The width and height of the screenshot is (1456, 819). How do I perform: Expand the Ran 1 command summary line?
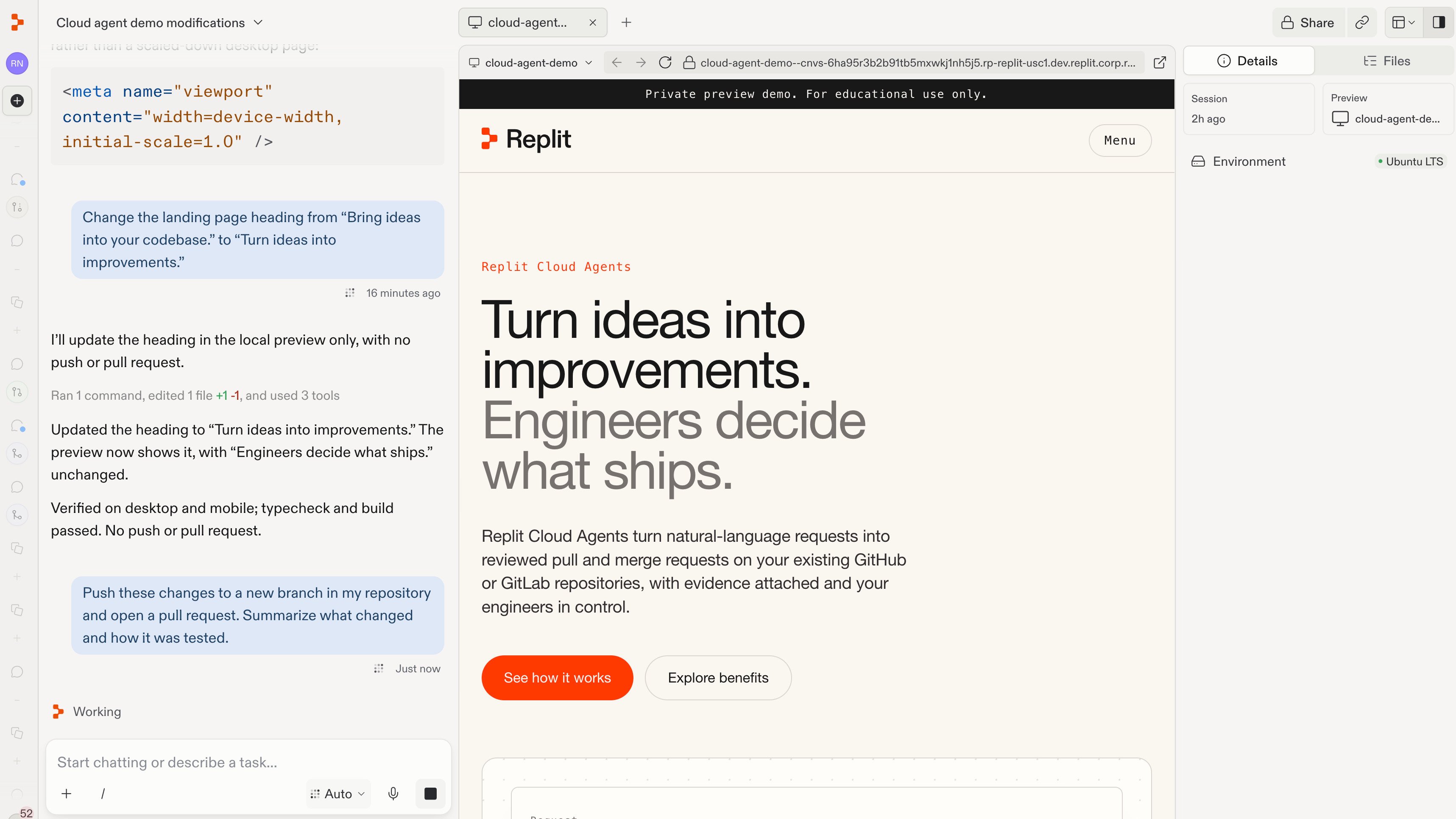pyautogui.click(x=195, y=396)
